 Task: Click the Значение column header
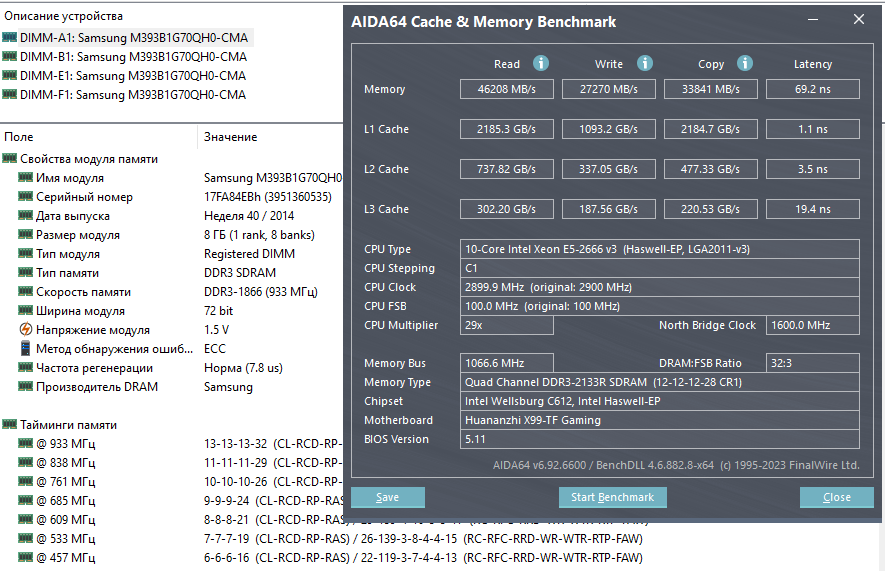pos(230,137)
